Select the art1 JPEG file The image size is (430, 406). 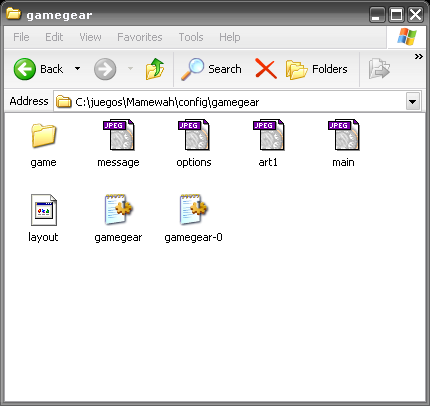(268, 135)
